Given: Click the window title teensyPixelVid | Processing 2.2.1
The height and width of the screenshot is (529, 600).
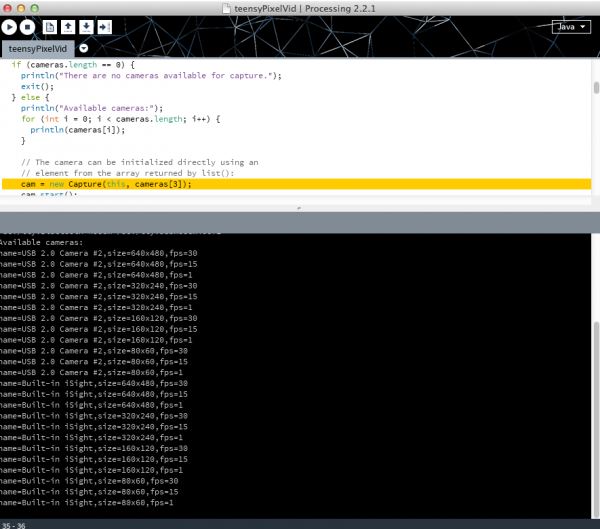Looking at the screenshot, I should [x=300, y=7].
